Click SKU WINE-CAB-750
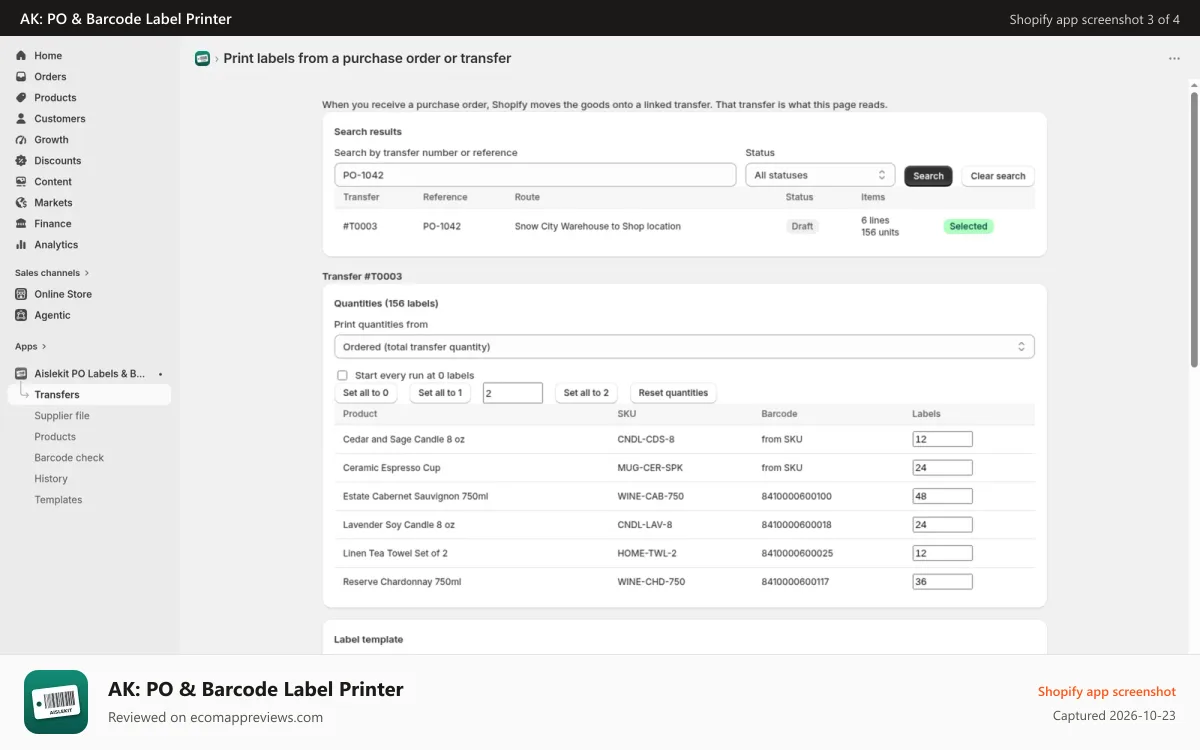This screenshot has width=1200, height=750. (x=651, y=497)
